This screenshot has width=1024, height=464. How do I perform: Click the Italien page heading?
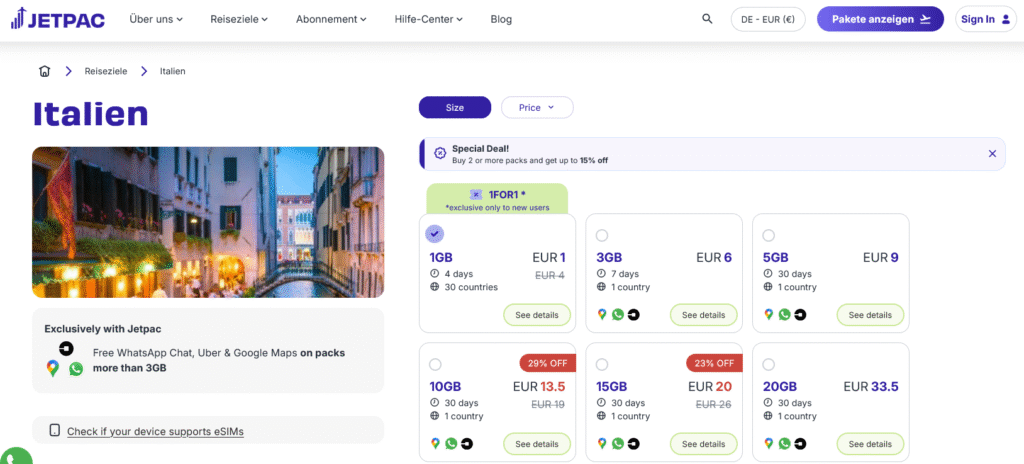tap(90, 114)
